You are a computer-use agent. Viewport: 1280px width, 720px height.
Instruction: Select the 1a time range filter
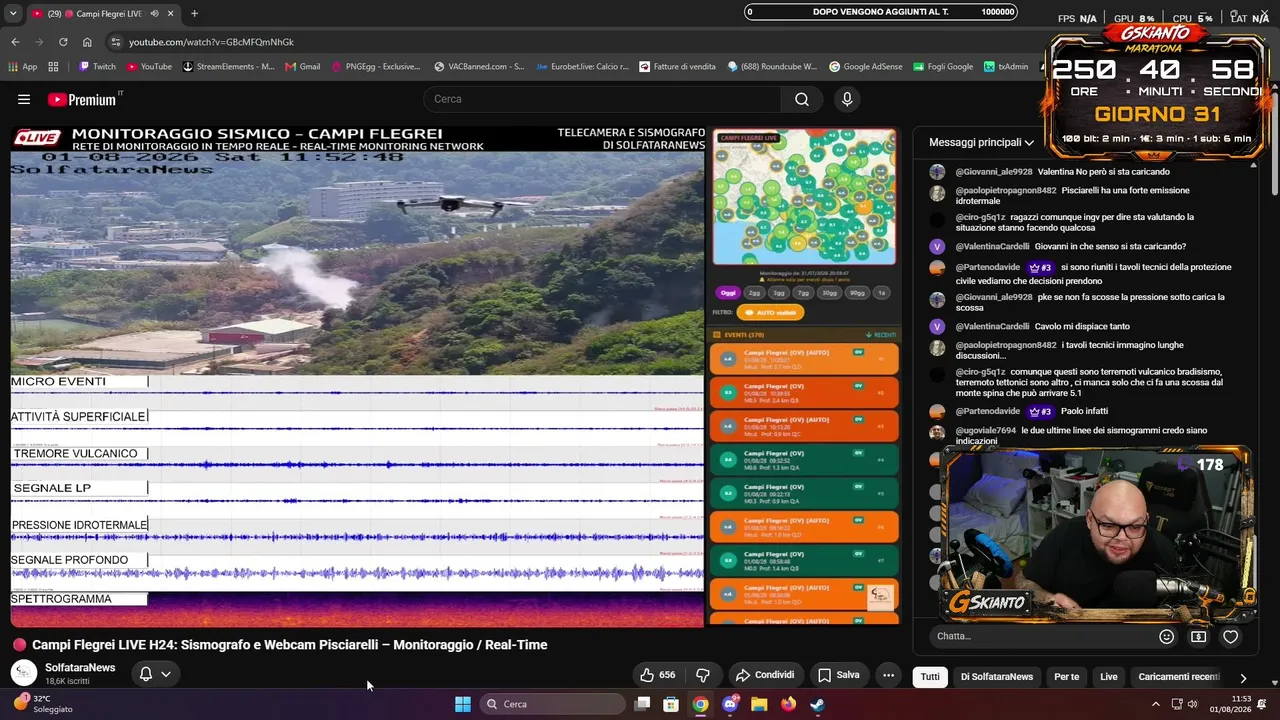pos(881,293)
